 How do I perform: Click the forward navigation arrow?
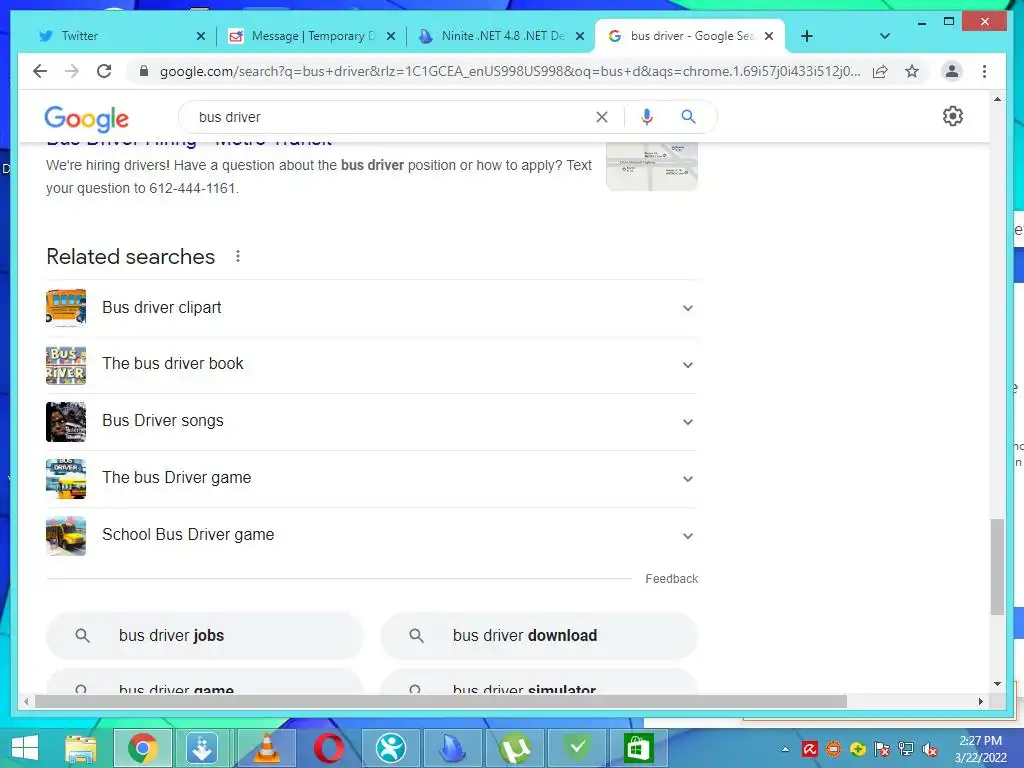[x=72, y=71]
